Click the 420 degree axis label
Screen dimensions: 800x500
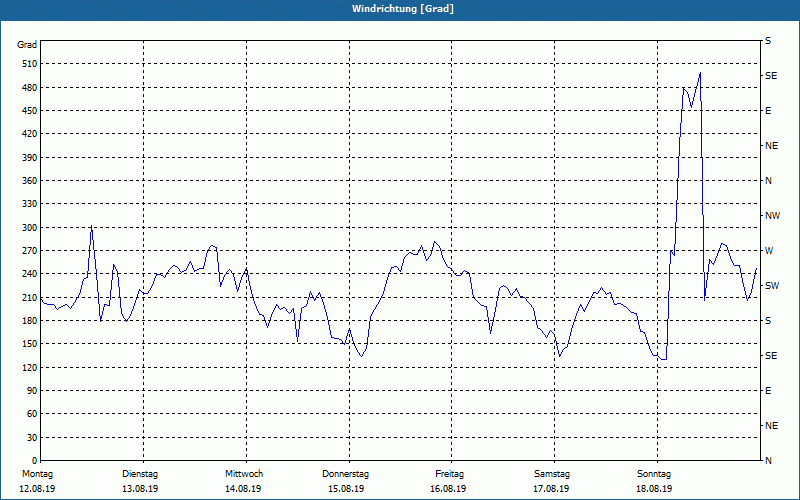(x=30, y=134)
